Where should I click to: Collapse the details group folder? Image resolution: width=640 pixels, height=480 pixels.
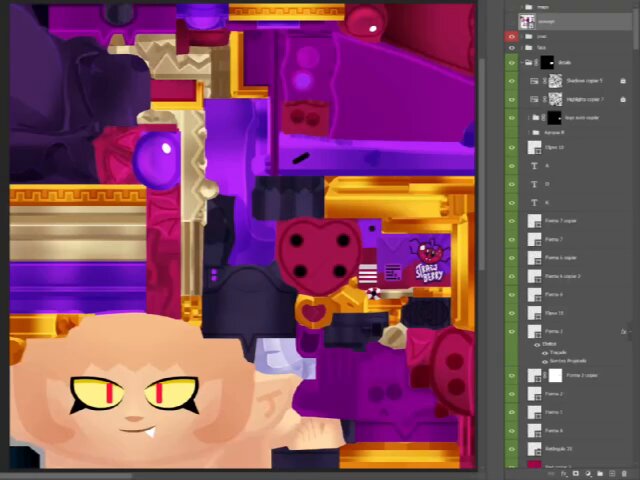pyautogui.click(x=522, y=63)
